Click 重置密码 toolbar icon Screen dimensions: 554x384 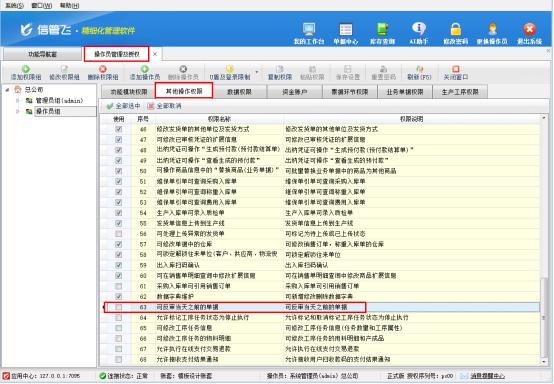384,69
